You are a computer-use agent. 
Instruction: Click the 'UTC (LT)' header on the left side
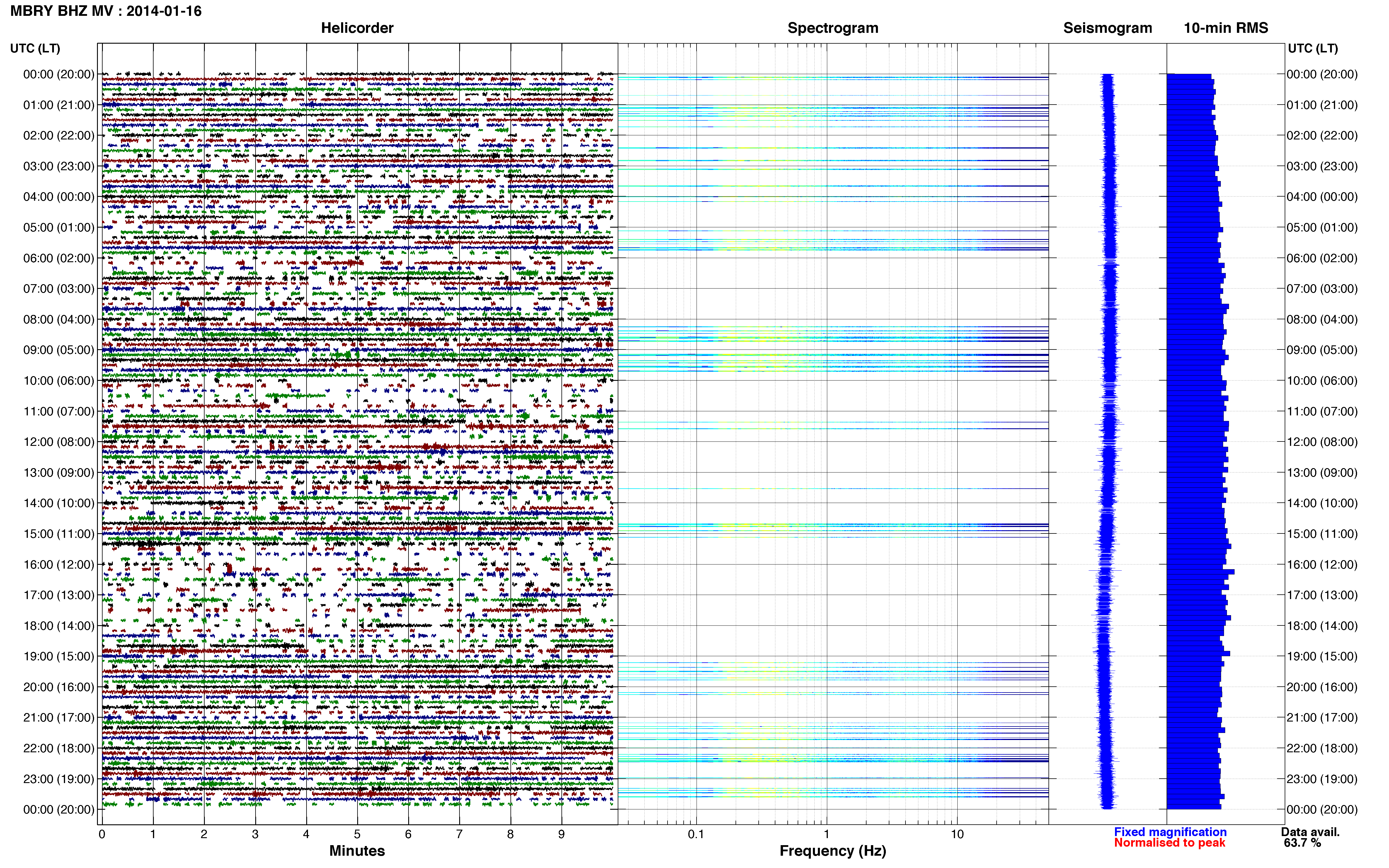35,48
